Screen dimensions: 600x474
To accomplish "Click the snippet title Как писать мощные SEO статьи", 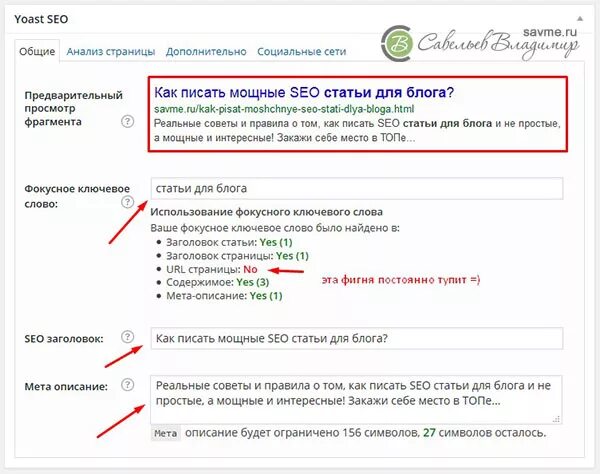I will click(x=304, y=92).
